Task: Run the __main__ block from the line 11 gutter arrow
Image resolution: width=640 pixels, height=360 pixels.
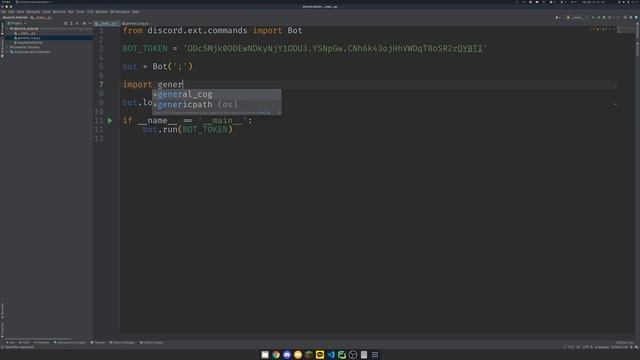Action: tap(110, 121)
